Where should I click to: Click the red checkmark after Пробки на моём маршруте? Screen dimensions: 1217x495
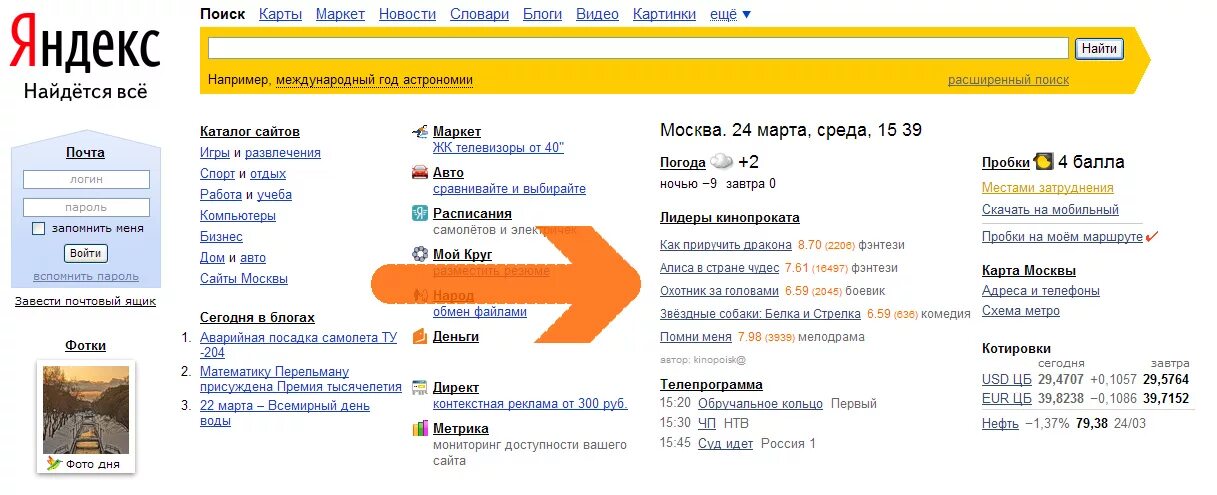[x=1152, y=237]
